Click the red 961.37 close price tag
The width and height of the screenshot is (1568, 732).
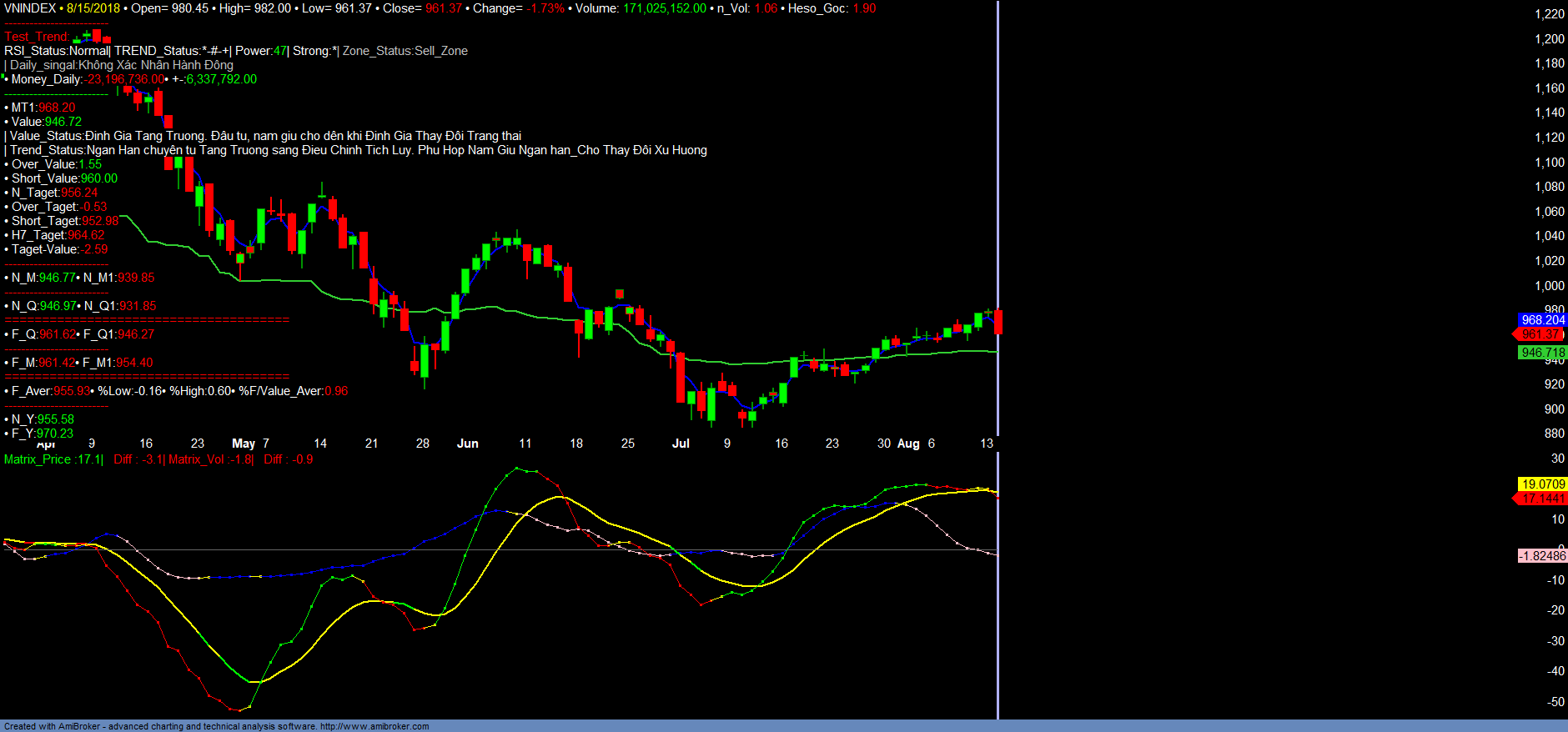(x=1540, y=334)
